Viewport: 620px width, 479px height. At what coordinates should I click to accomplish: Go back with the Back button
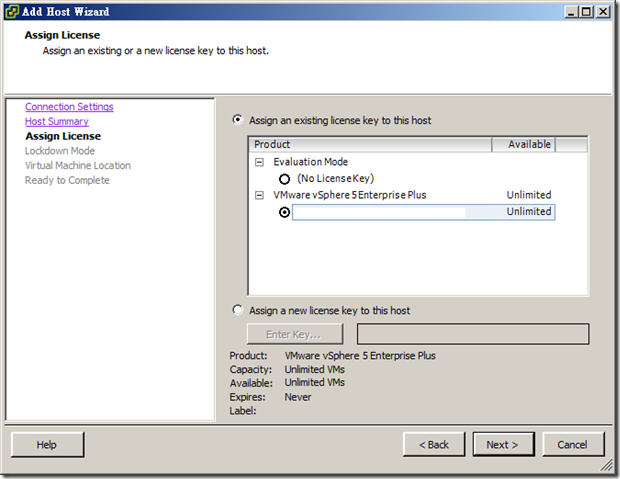click(434, 445)
